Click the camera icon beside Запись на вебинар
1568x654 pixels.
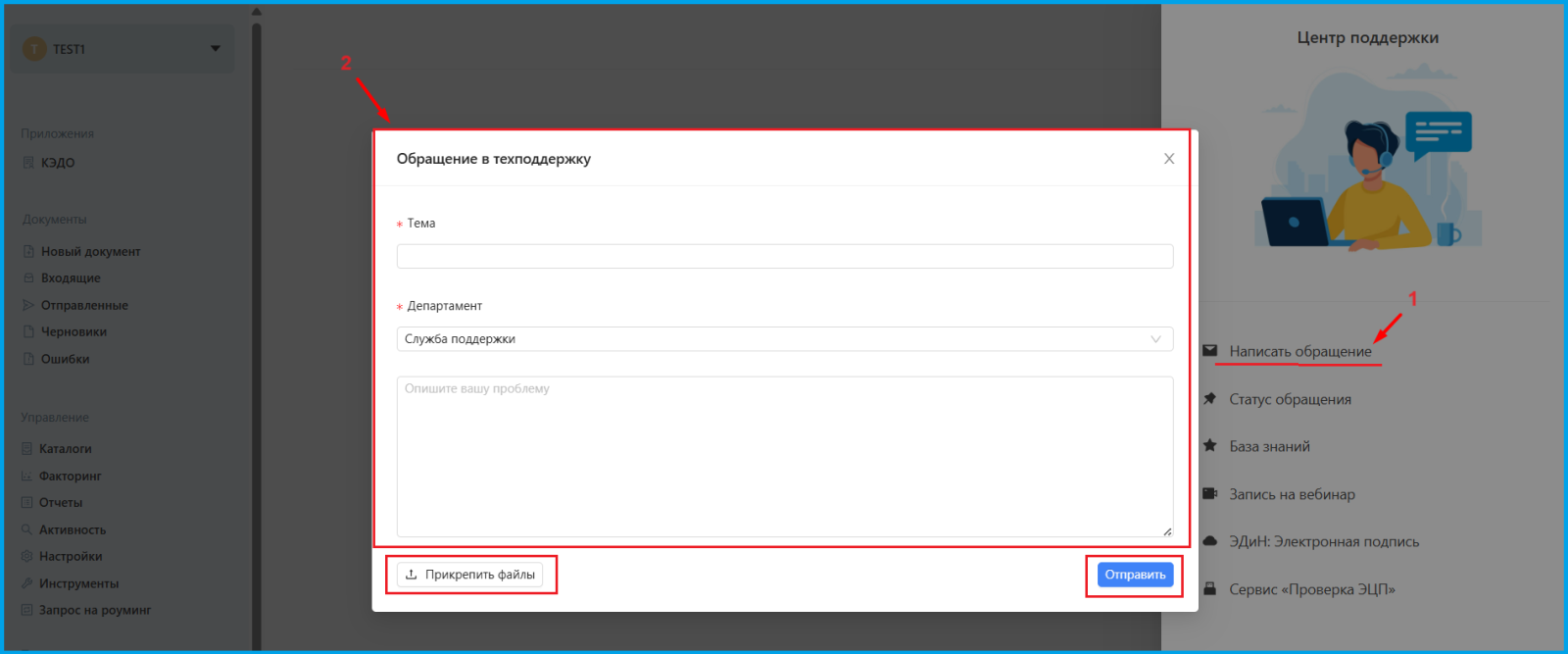coord(1210,494)
